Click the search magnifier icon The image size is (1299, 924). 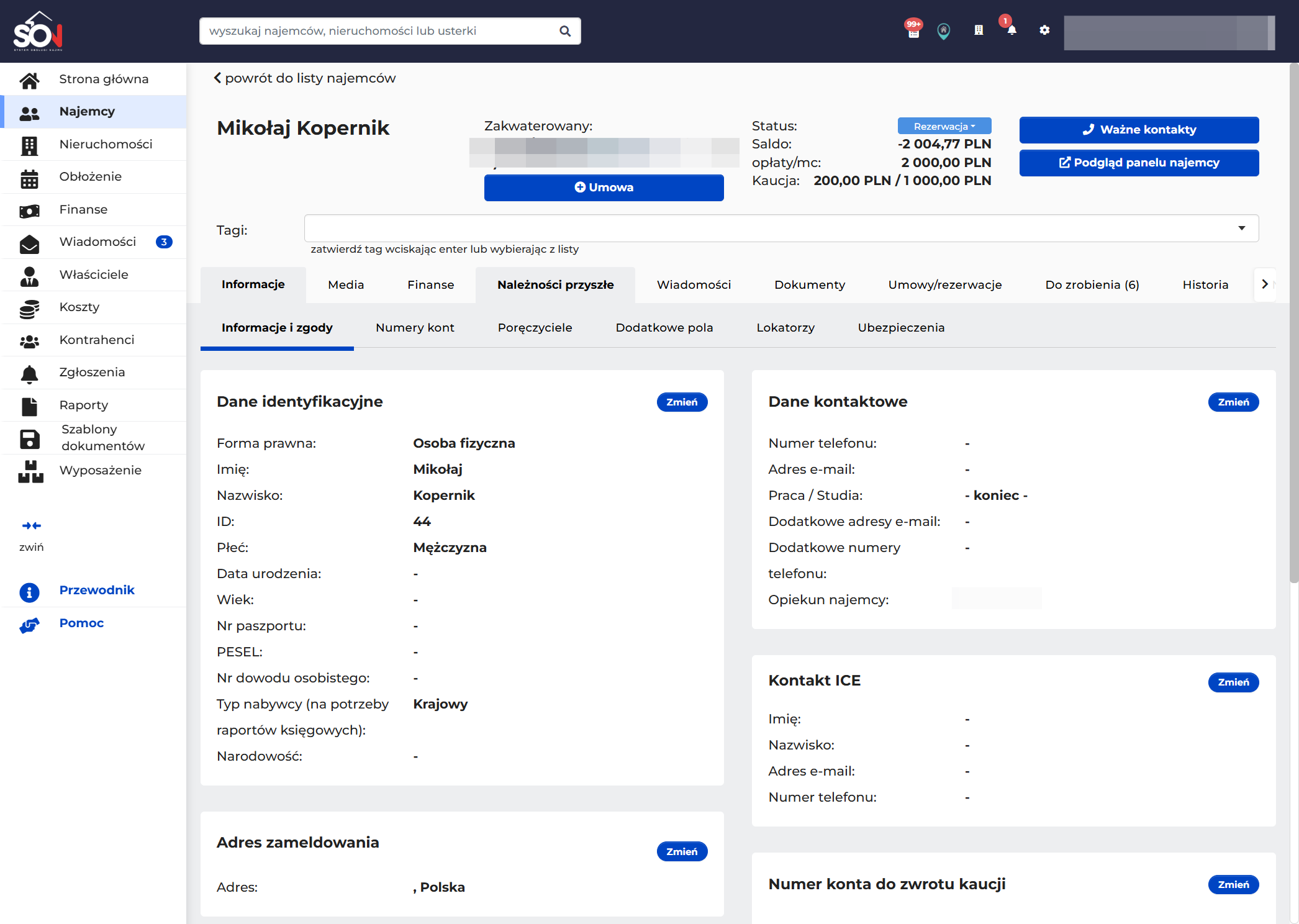coord(564,31)
